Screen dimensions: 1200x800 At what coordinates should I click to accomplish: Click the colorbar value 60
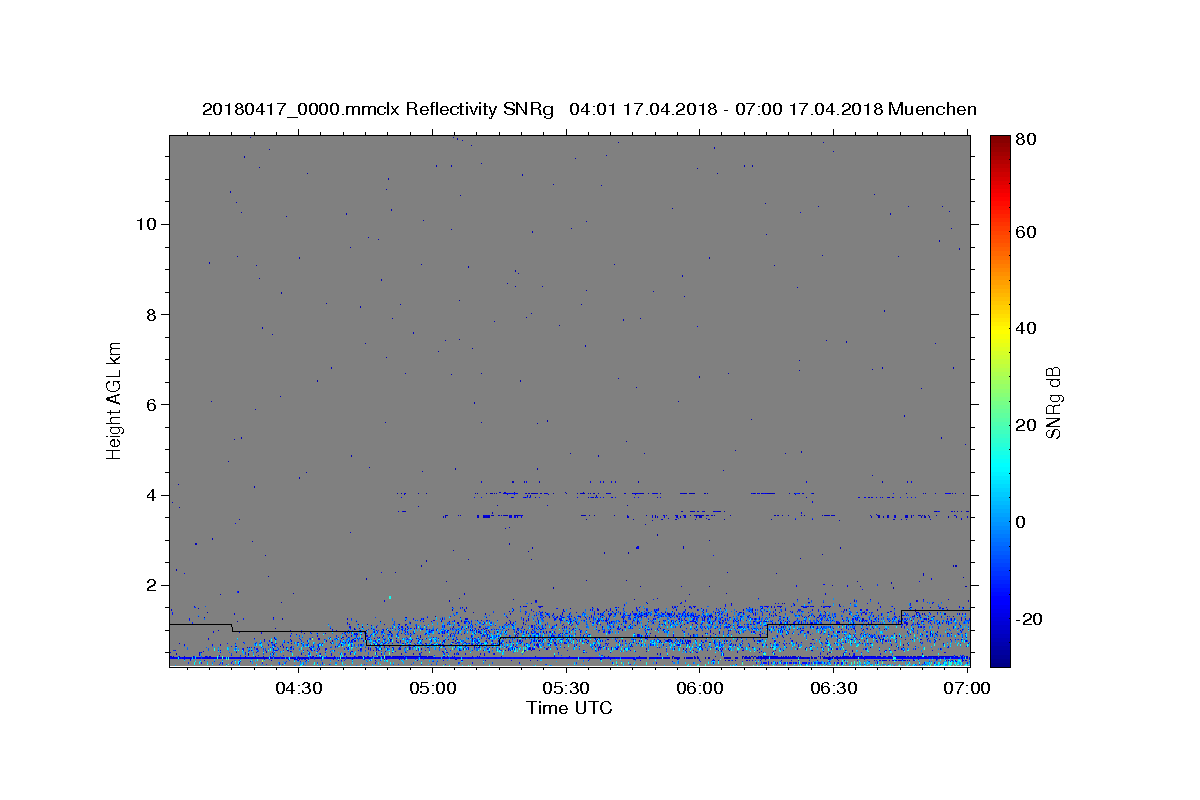(1026, 232)
